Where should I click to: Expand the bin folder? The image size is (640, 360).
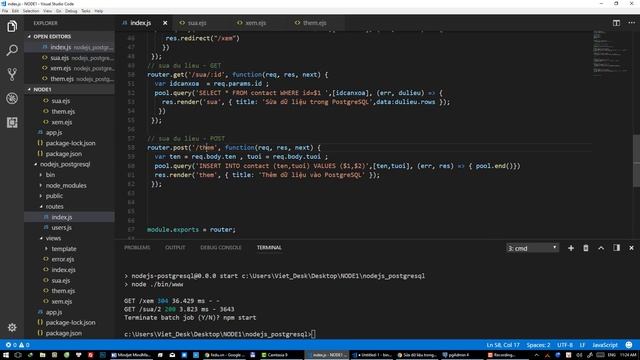50,175
